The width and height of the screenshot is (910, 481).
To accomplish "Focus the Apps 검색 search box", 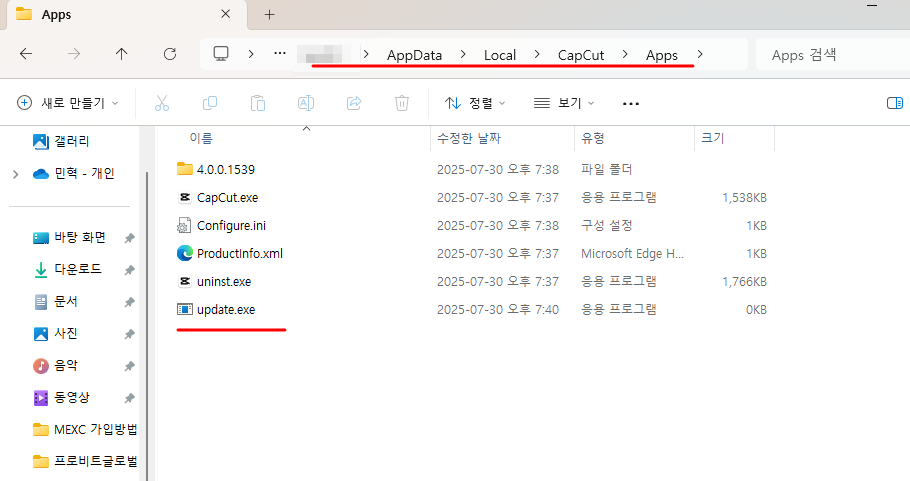I will pyautogui.click(x=833, y=55).
